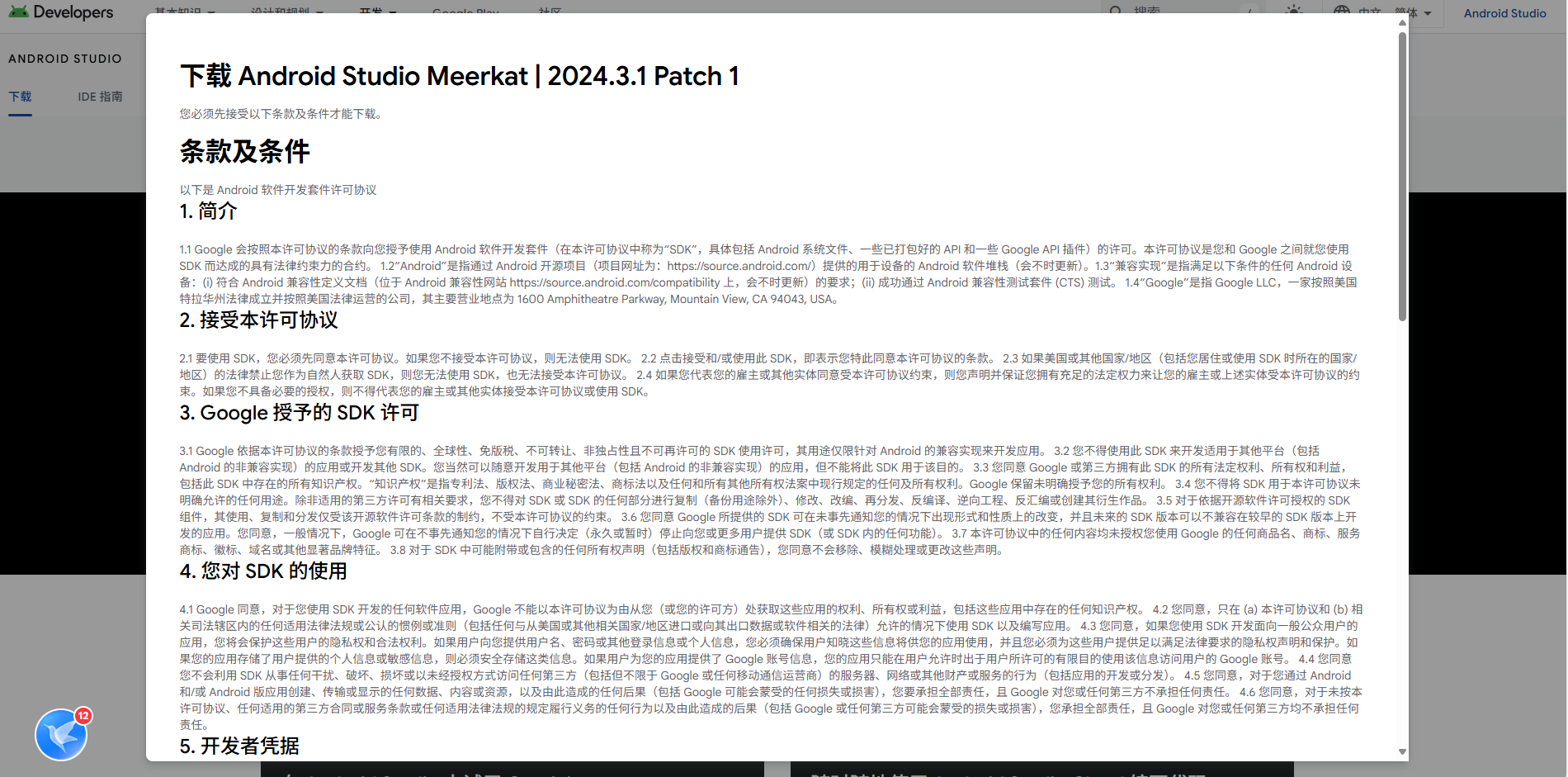The image size is (1568, 777).
Task: Click the 下载 Android Studio Meerkat title
Action: click(x=460, y=76)
